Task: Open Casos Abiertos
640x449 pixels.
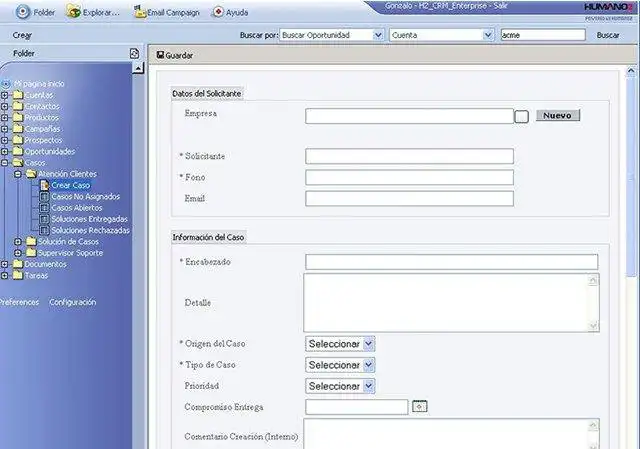Action: coord(77,208)
